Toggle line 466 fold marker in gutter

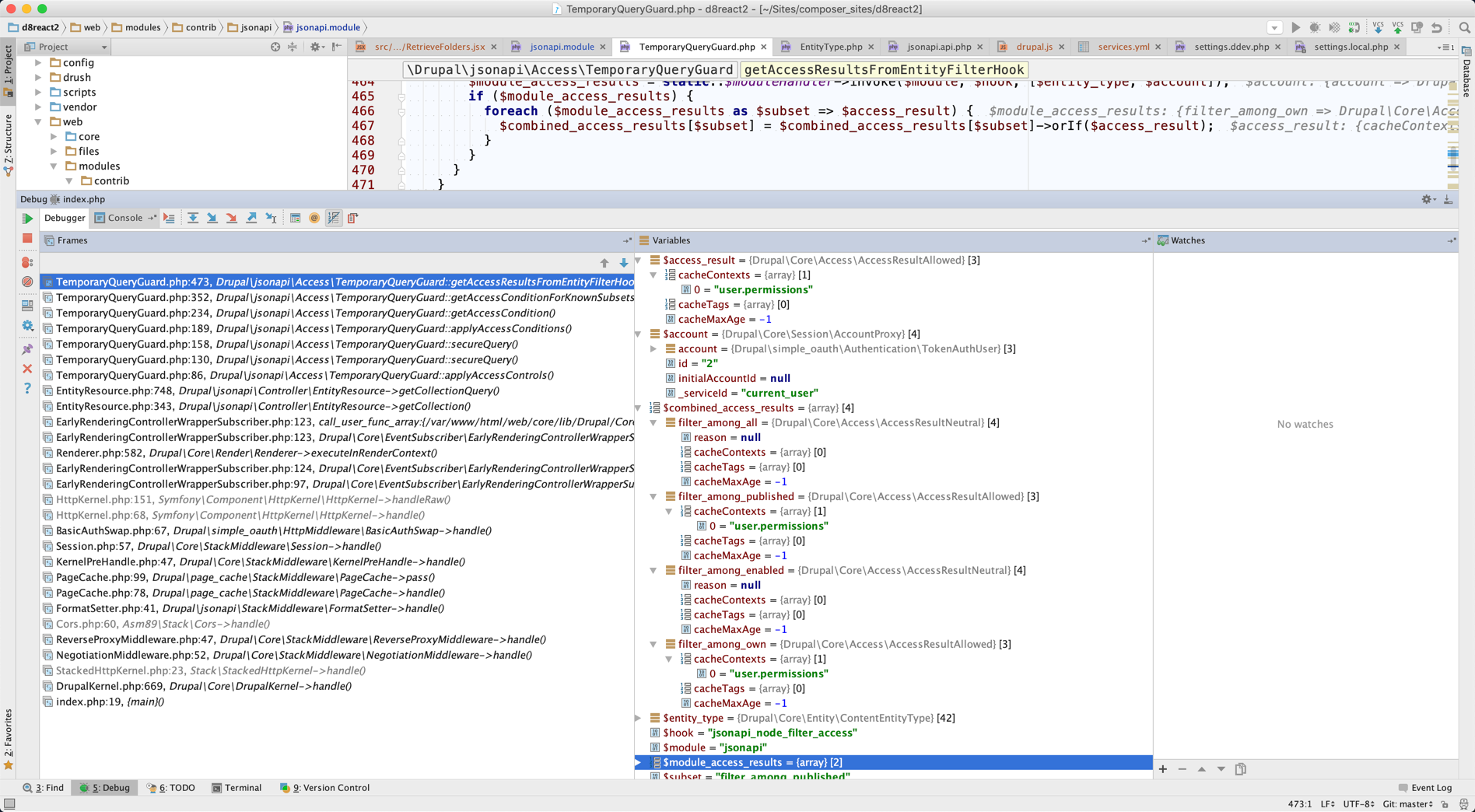pyautogui.click(x=401, y=112)
